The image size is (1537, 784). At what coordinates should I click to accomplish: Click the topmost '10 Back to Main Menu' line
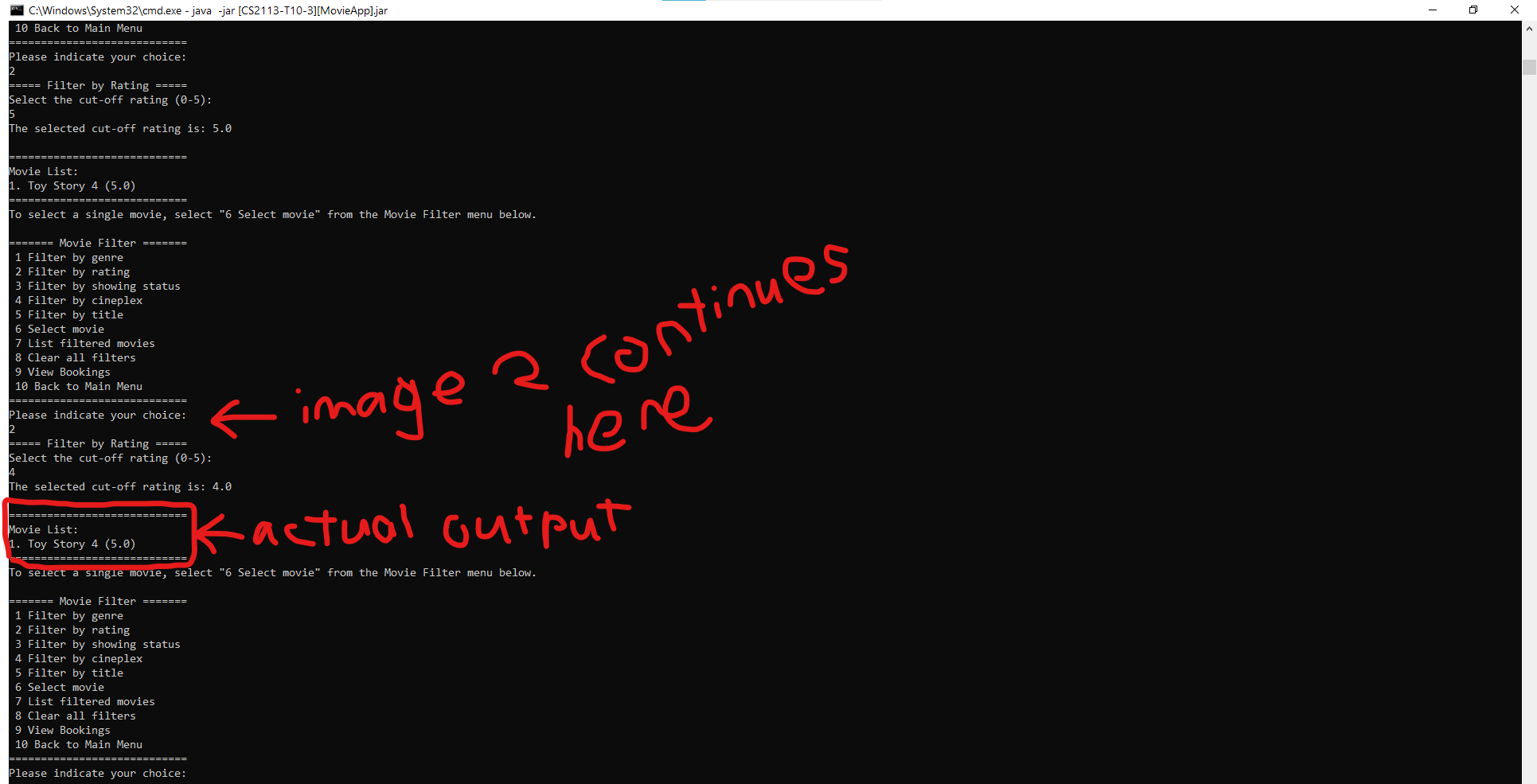pos(79,29)
